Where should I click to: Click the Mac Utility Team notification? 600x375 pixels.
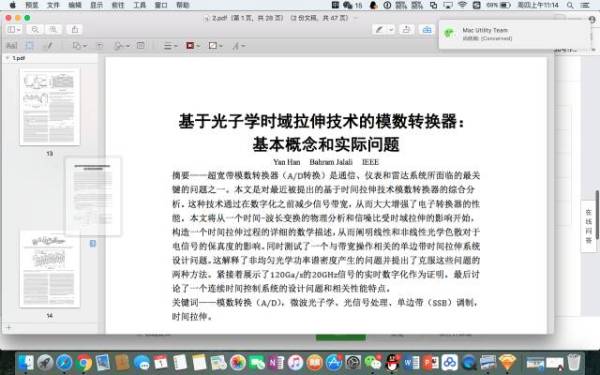pos(515,34)
